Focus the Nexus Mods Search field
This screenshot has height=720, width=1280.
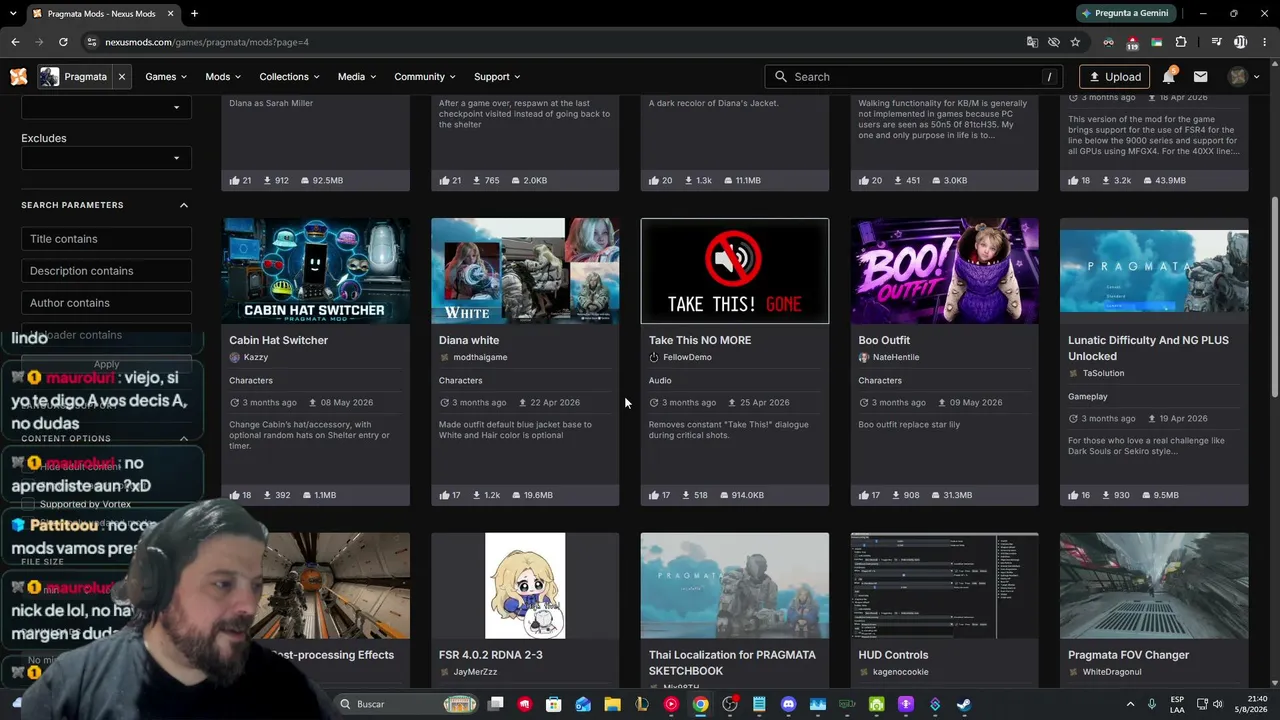click(914, 77)
